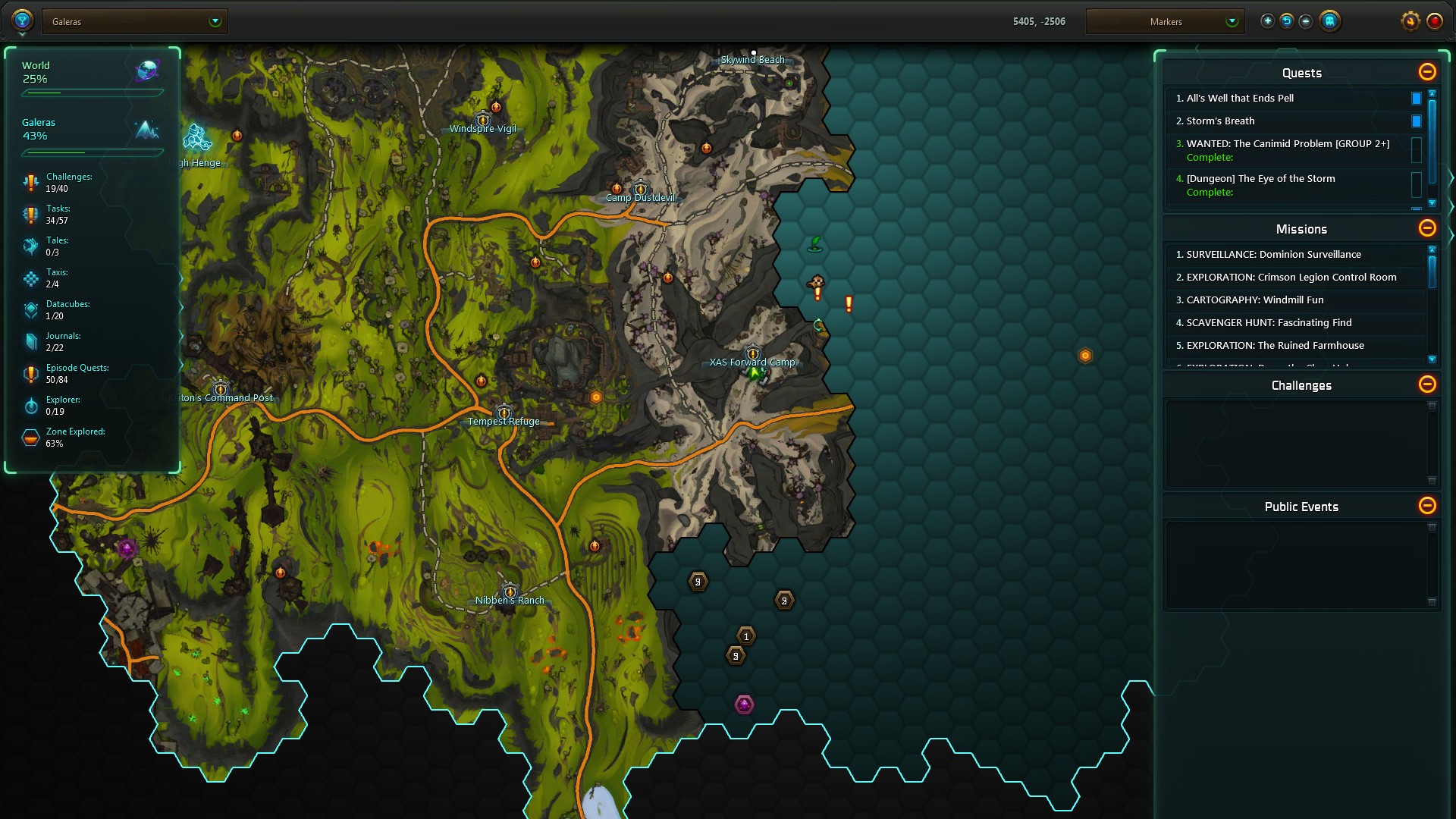Click the green plant marker east of coast
This screenshot has width=1456, height=819.
click(x=815, y=244)
